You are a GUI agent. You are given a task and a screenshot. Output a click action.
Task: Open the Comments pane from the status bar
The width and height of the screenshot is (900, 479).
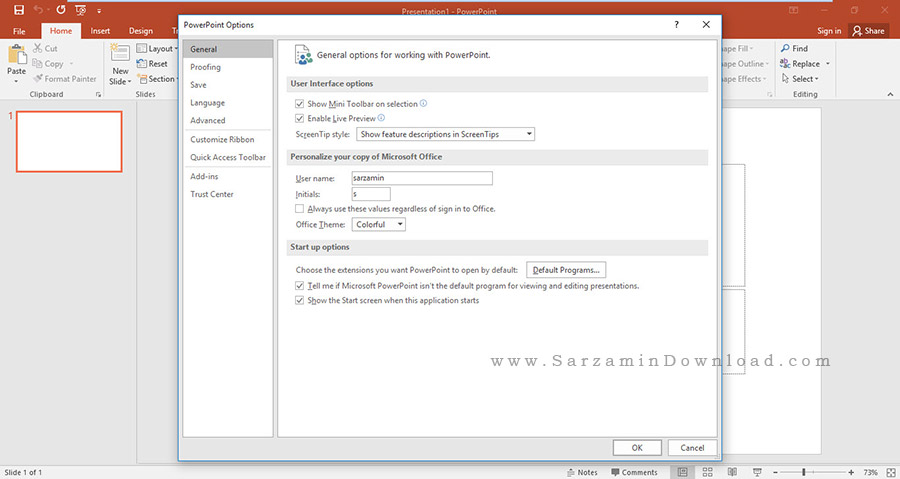coord(634,472)
